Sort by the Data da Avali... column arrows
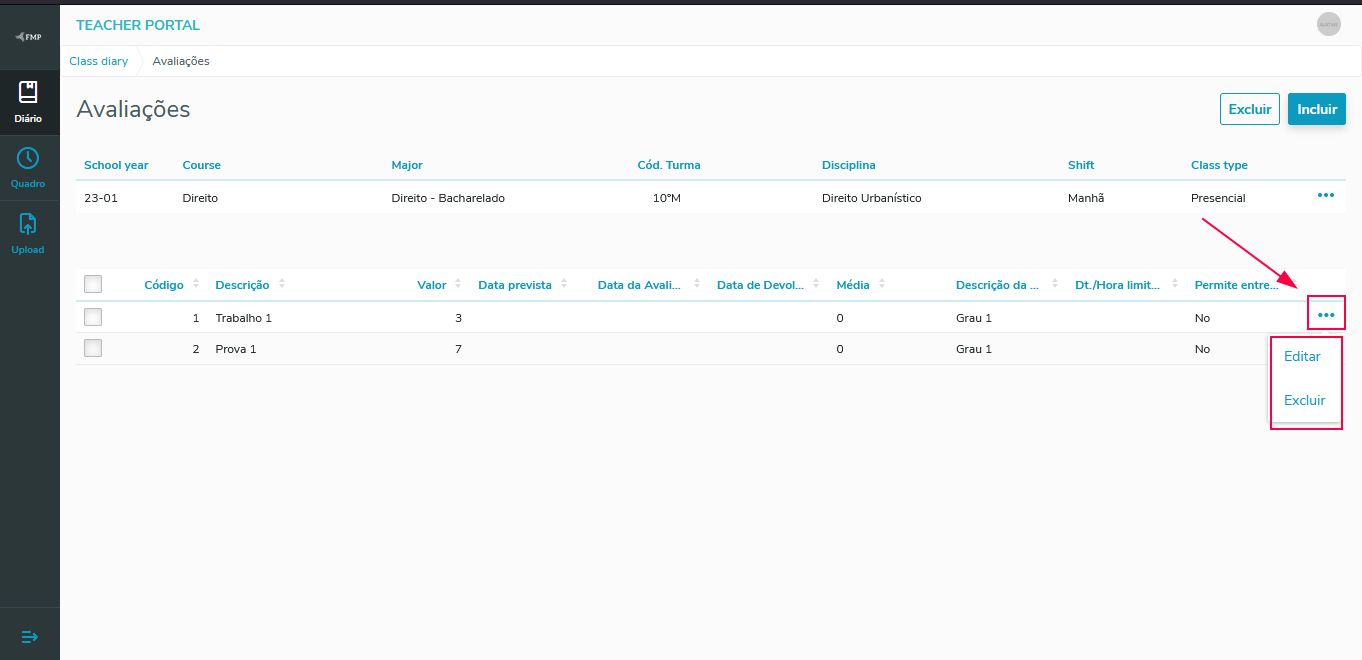 [x=697, y=284]
